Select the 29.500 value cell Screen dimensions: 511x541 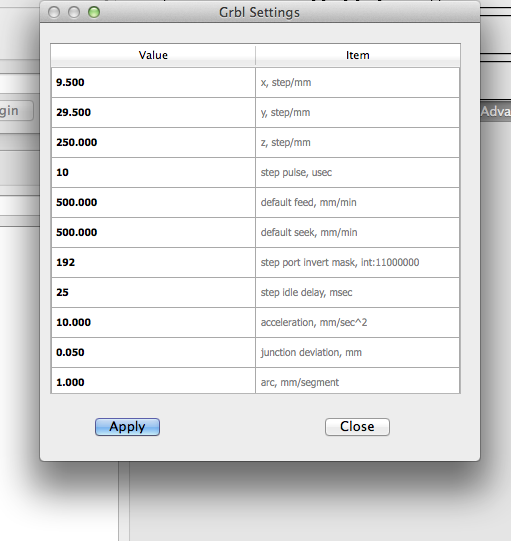click(153, 112)
